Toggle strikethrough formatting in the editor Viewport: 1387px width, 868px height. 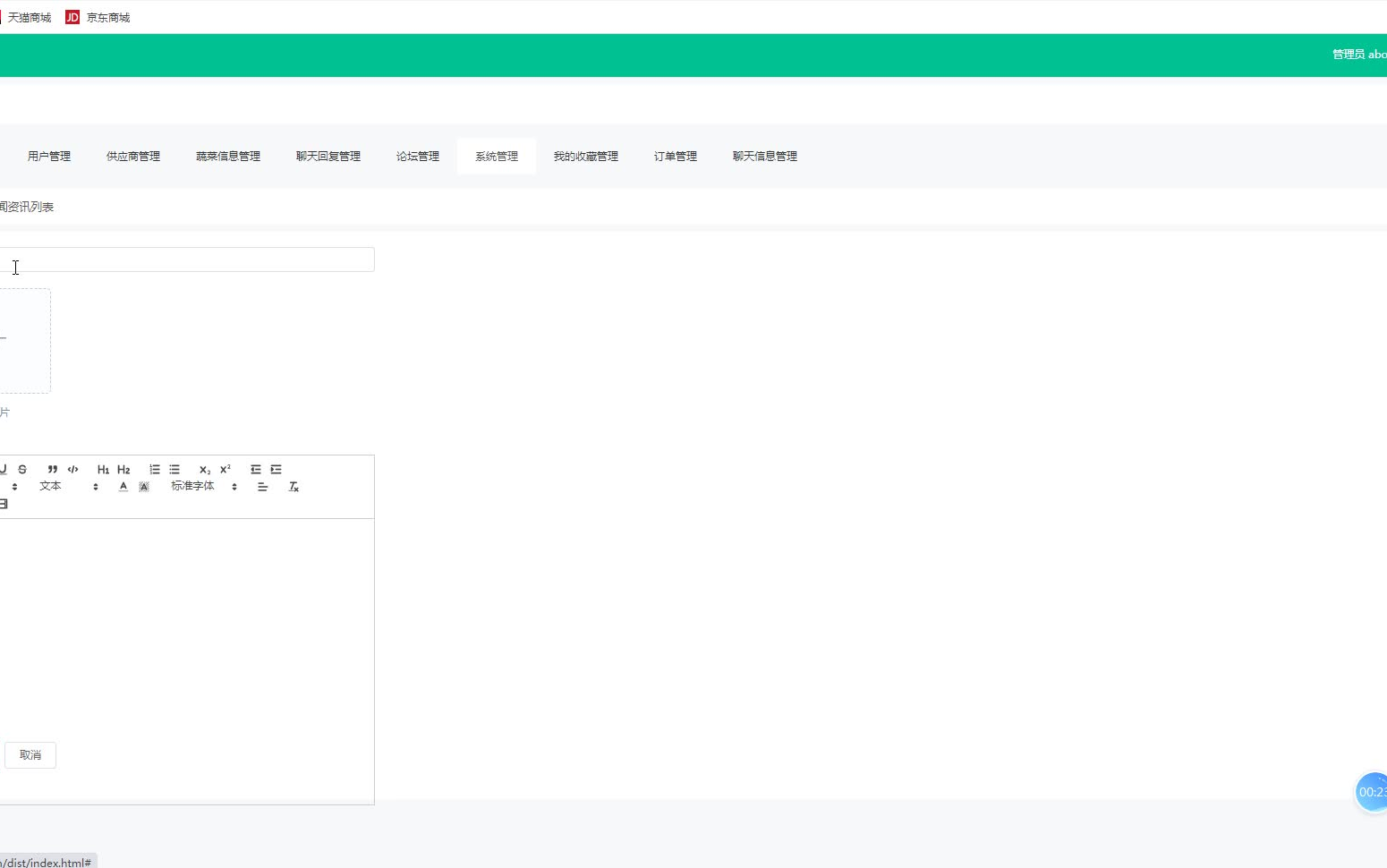point(22,470)
